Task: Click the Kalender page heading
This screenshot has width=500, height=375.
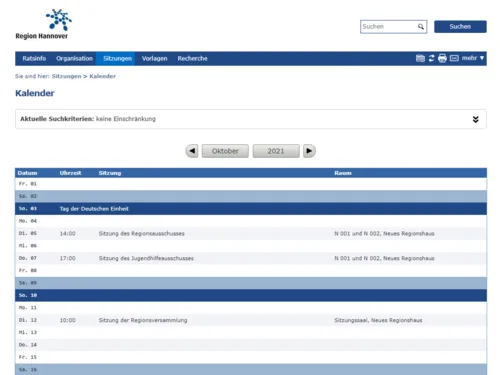Action: (35, 93)
